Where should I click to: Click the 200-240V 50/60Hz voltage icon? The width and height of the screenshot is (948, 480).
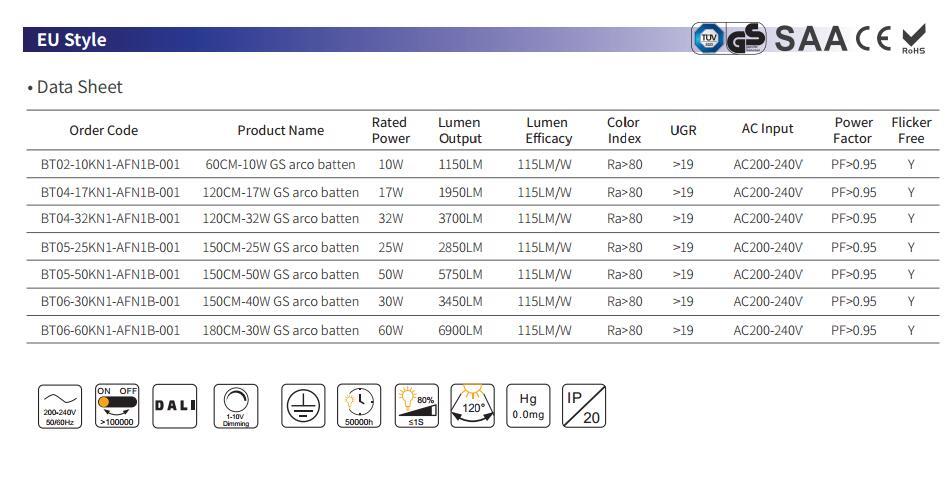pos(60,406)
